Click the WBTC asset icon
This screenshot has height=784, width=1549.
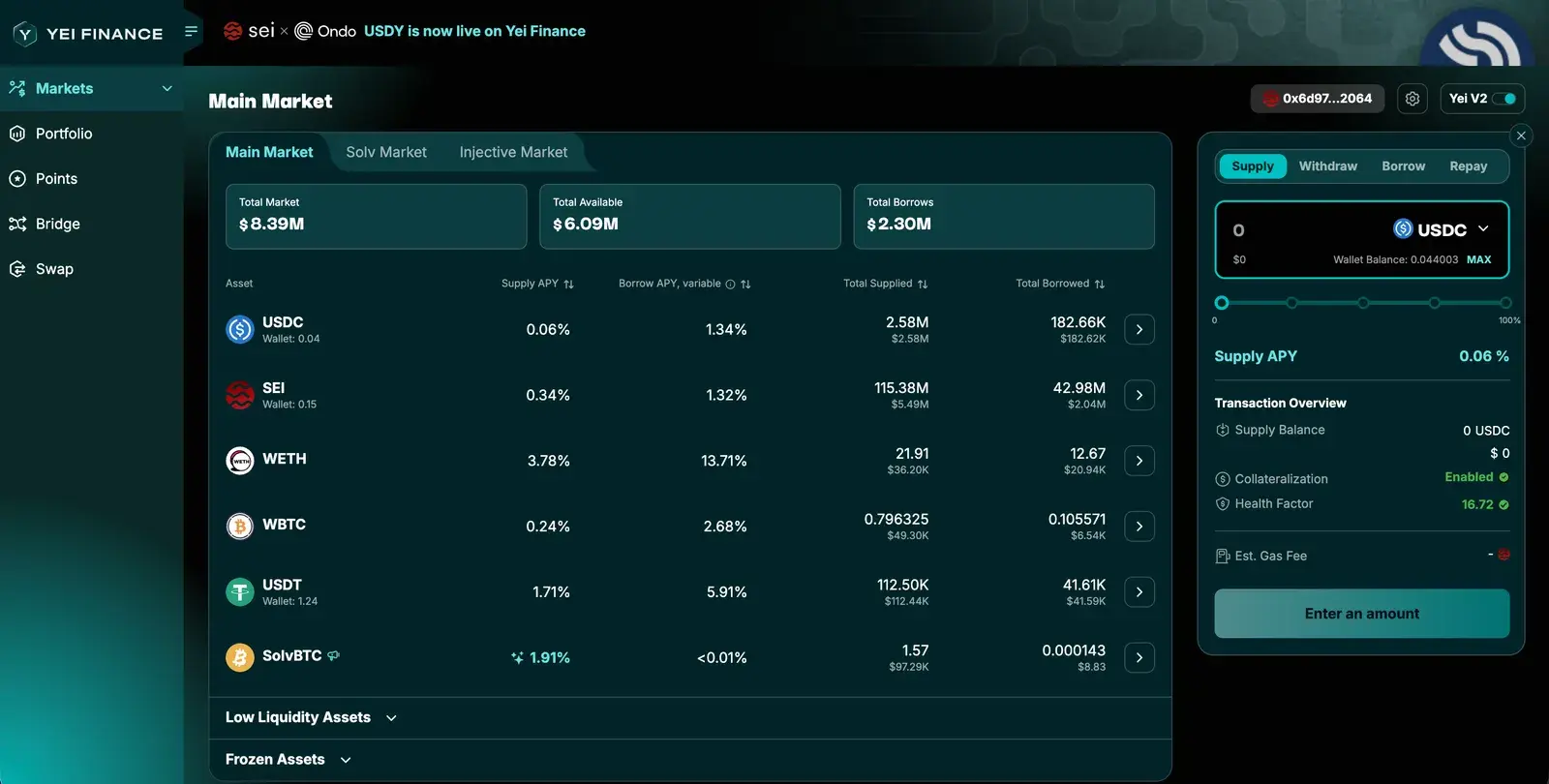[x=240, y=526]
